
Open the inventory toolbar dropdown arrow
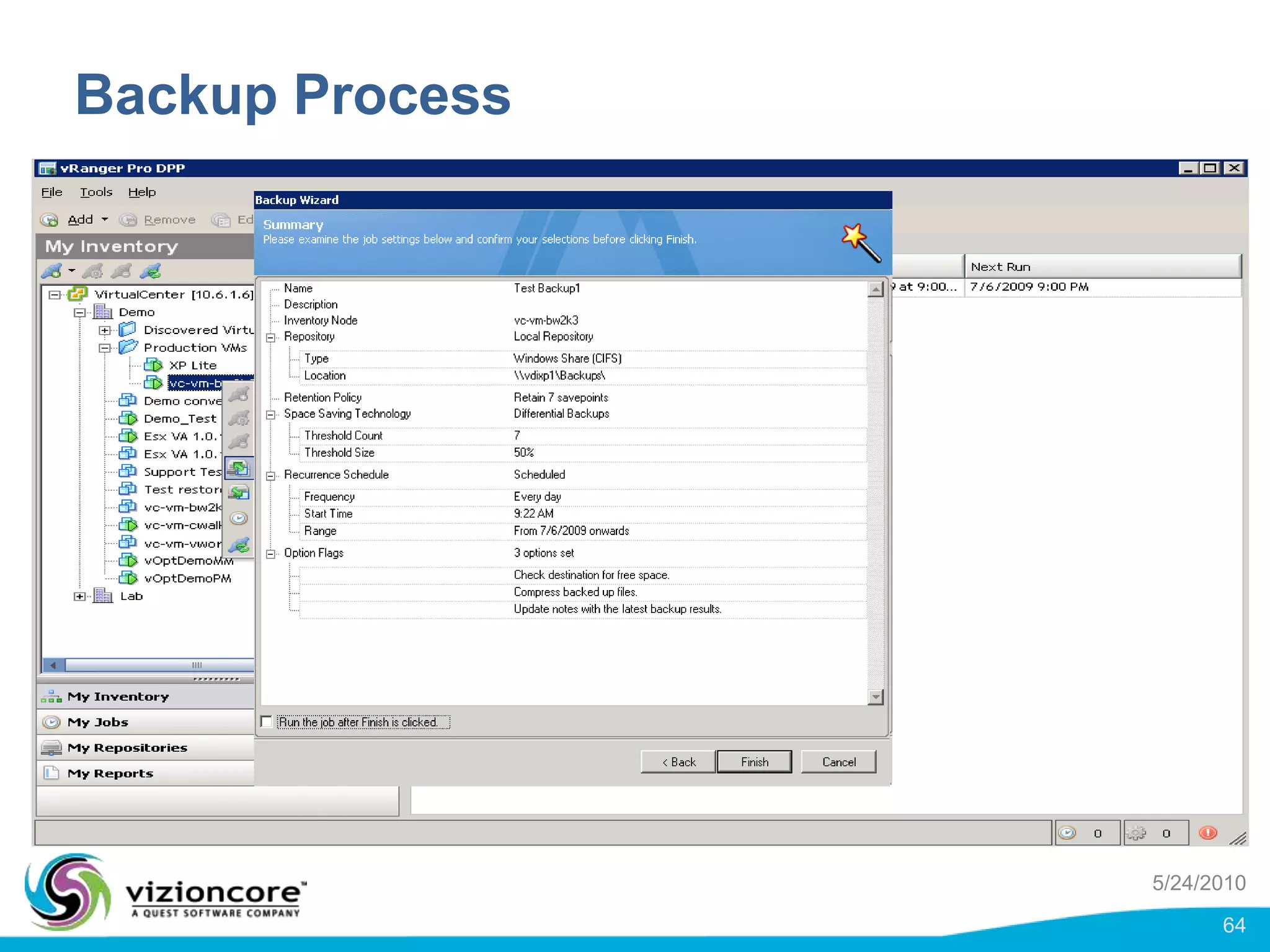point(72,271)
